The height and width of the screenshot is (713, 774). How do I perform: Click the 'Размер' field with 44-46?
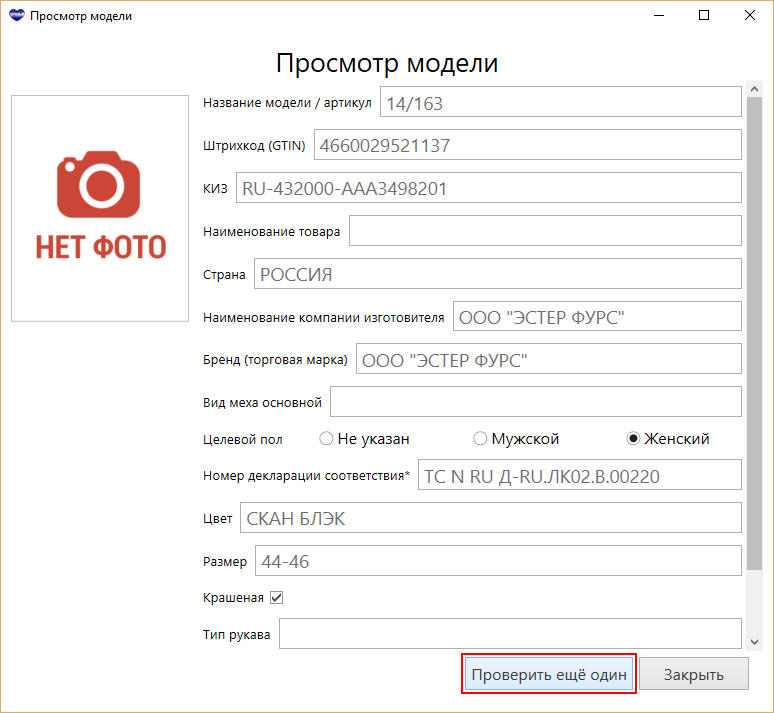point(498,560)
